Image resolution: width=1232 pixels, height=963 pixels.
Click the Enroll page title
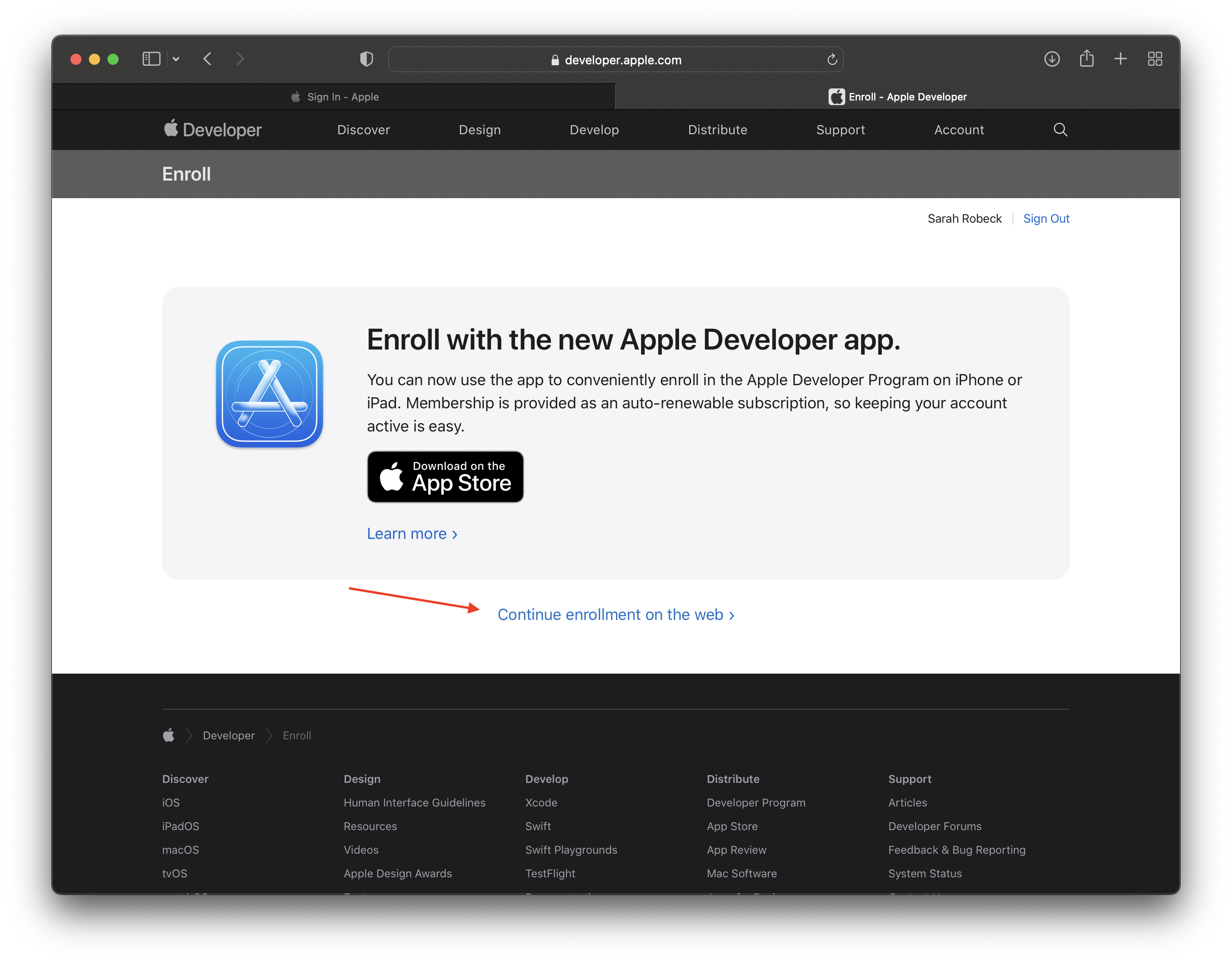[187, 174]
